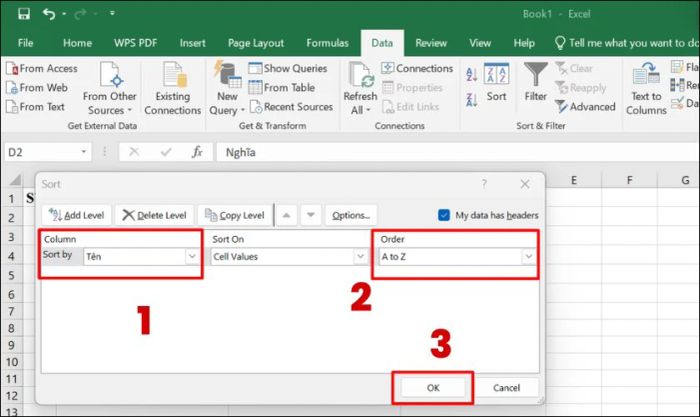Click the Select All corner triangle

click(x=15, y=180)
